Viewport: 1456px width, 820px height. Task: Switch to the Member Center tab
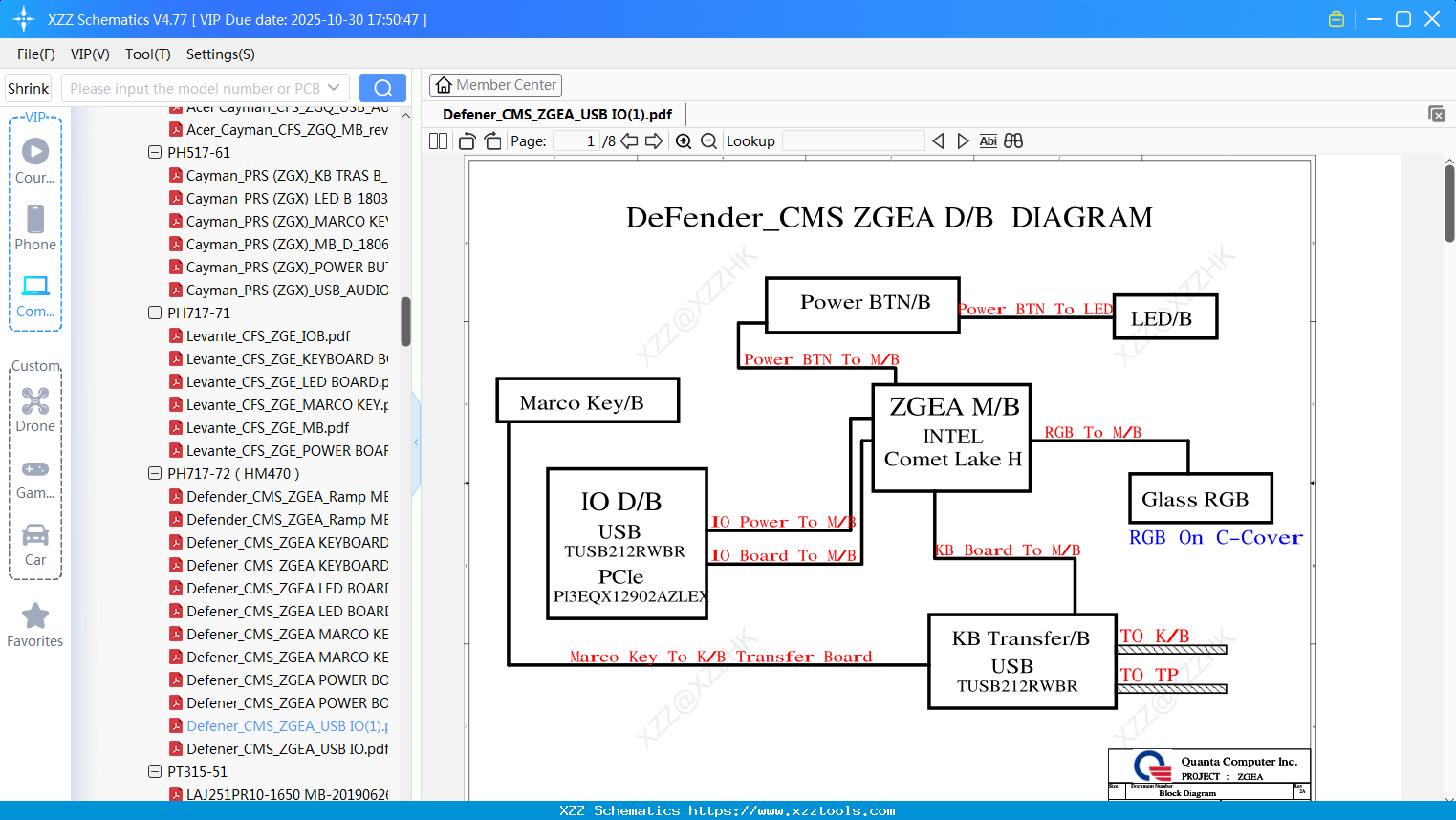pos(495,85)
